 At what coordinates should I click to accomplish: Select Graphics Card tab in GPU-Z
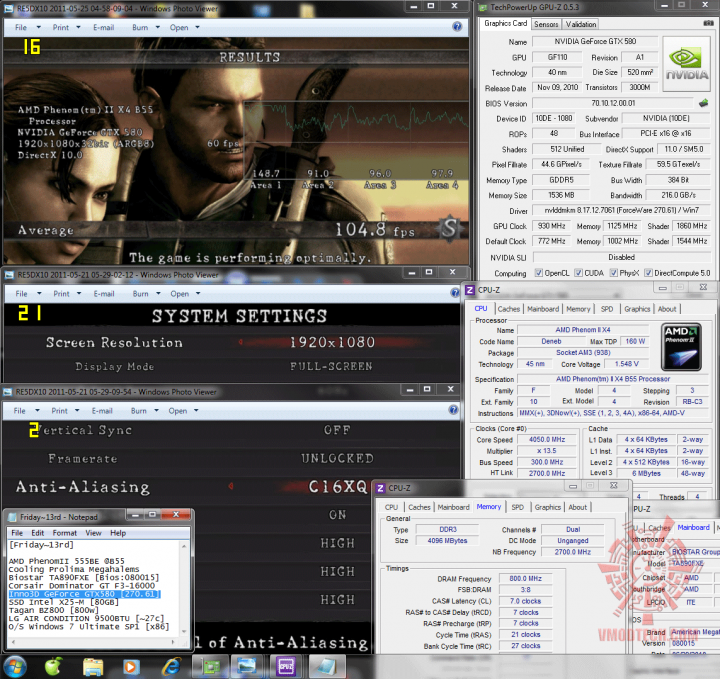pos(506,23)
